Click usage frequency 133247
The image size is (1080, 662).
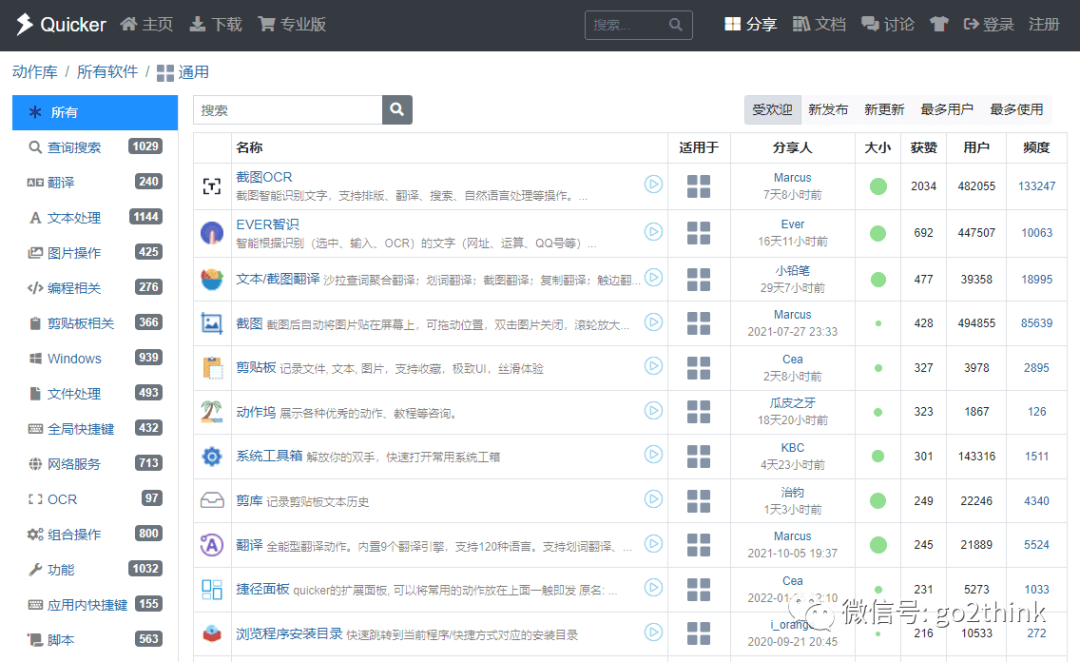tap(1037, 186)
